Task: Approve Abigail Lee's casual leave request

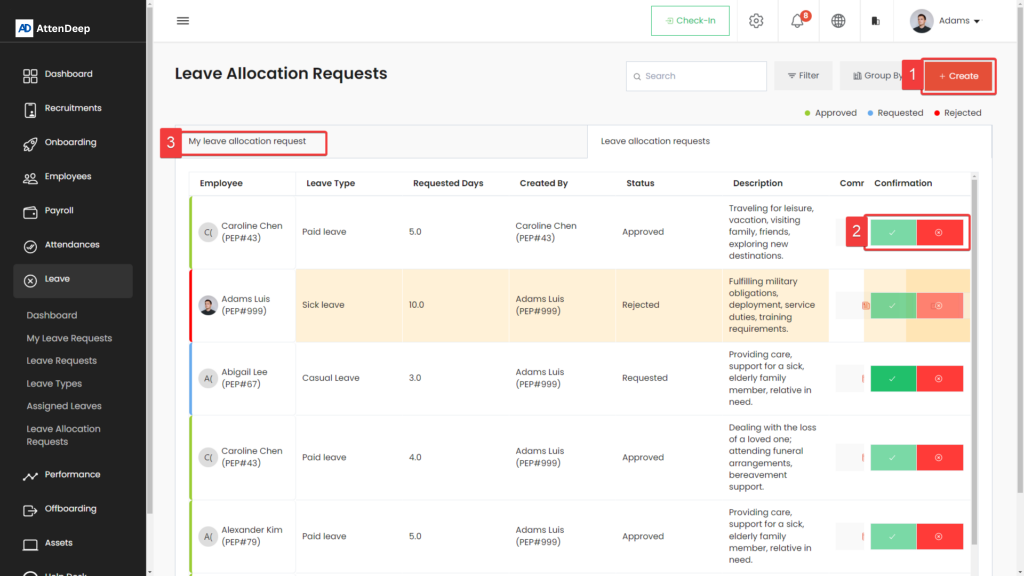Action: (893, 379)
